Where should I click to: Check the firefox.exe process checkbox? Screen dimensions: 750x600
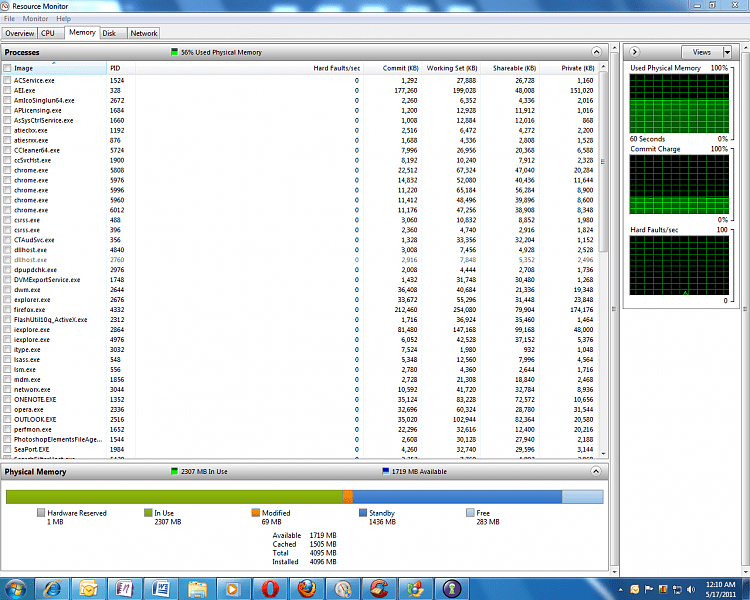pyautogui.click(x=7, y=310)
